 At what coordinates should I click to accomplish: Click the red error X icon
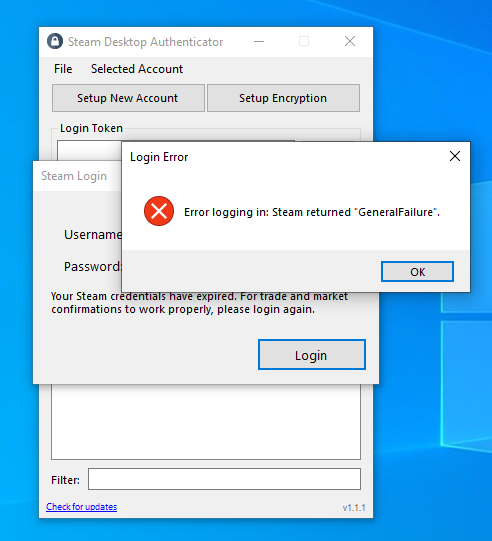click(159, 211)
